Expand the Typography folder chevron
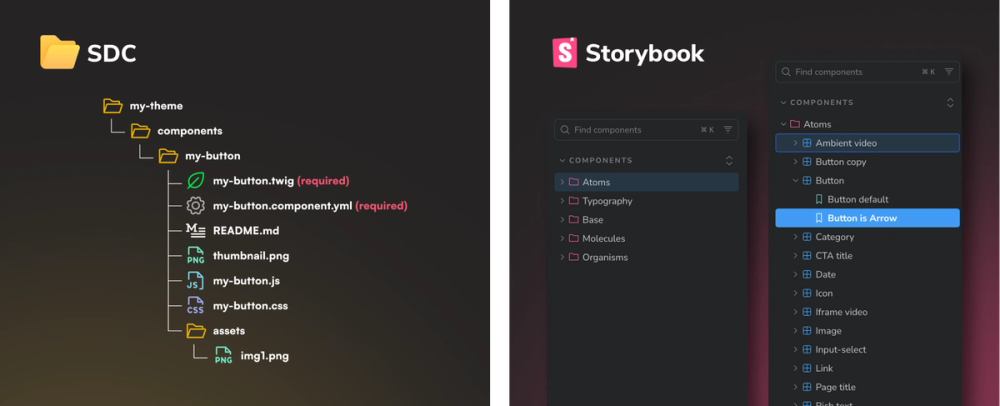Screen dimensions: 1000x406 click(x=562, y=201)
